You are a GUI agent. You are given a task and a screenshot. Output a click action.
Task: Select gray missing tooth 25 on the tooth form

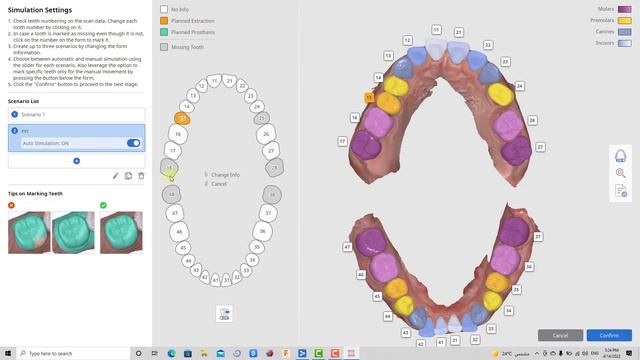tap(262, 118)
